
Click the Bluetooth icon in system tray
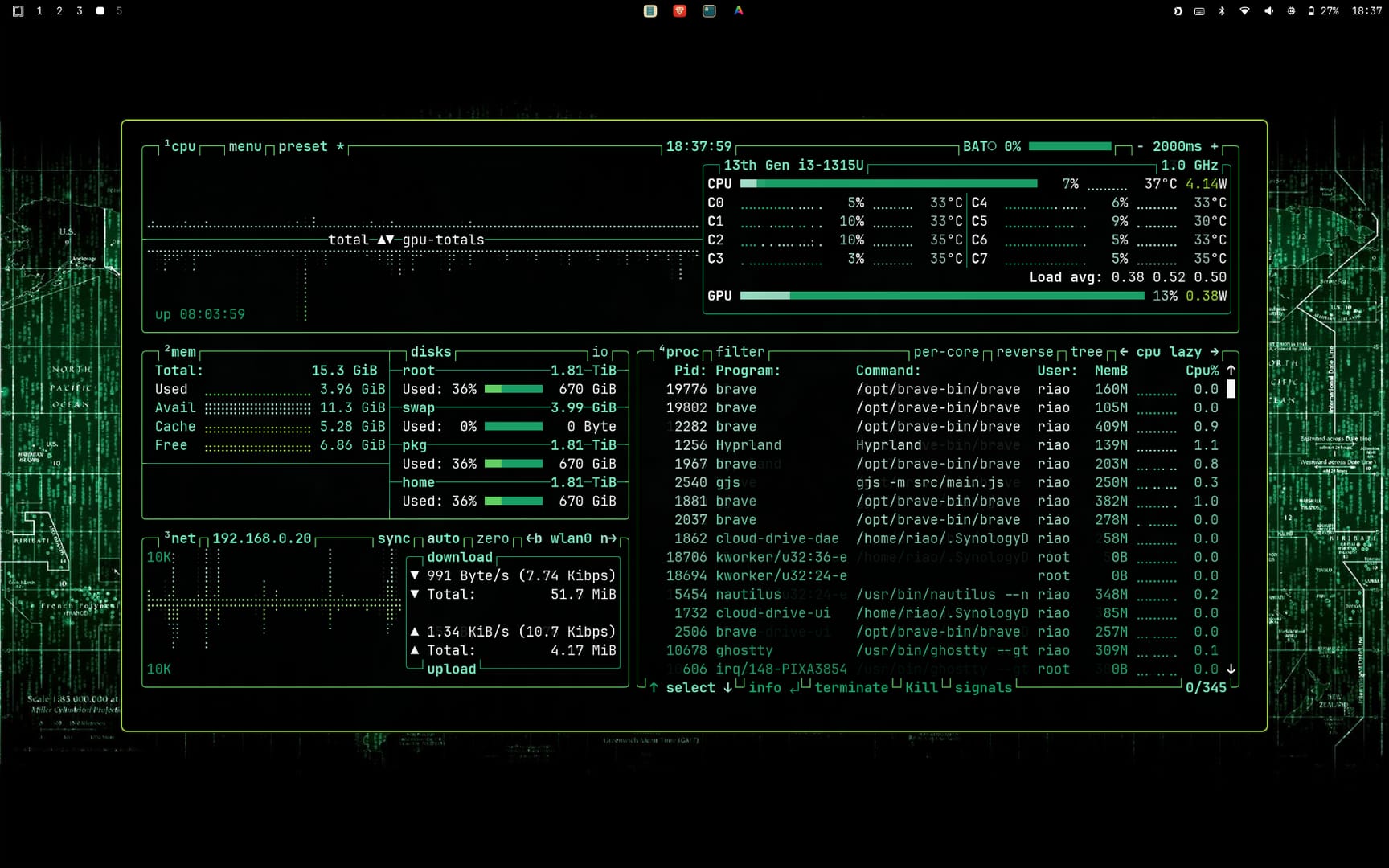click(x=1222, y=11)
